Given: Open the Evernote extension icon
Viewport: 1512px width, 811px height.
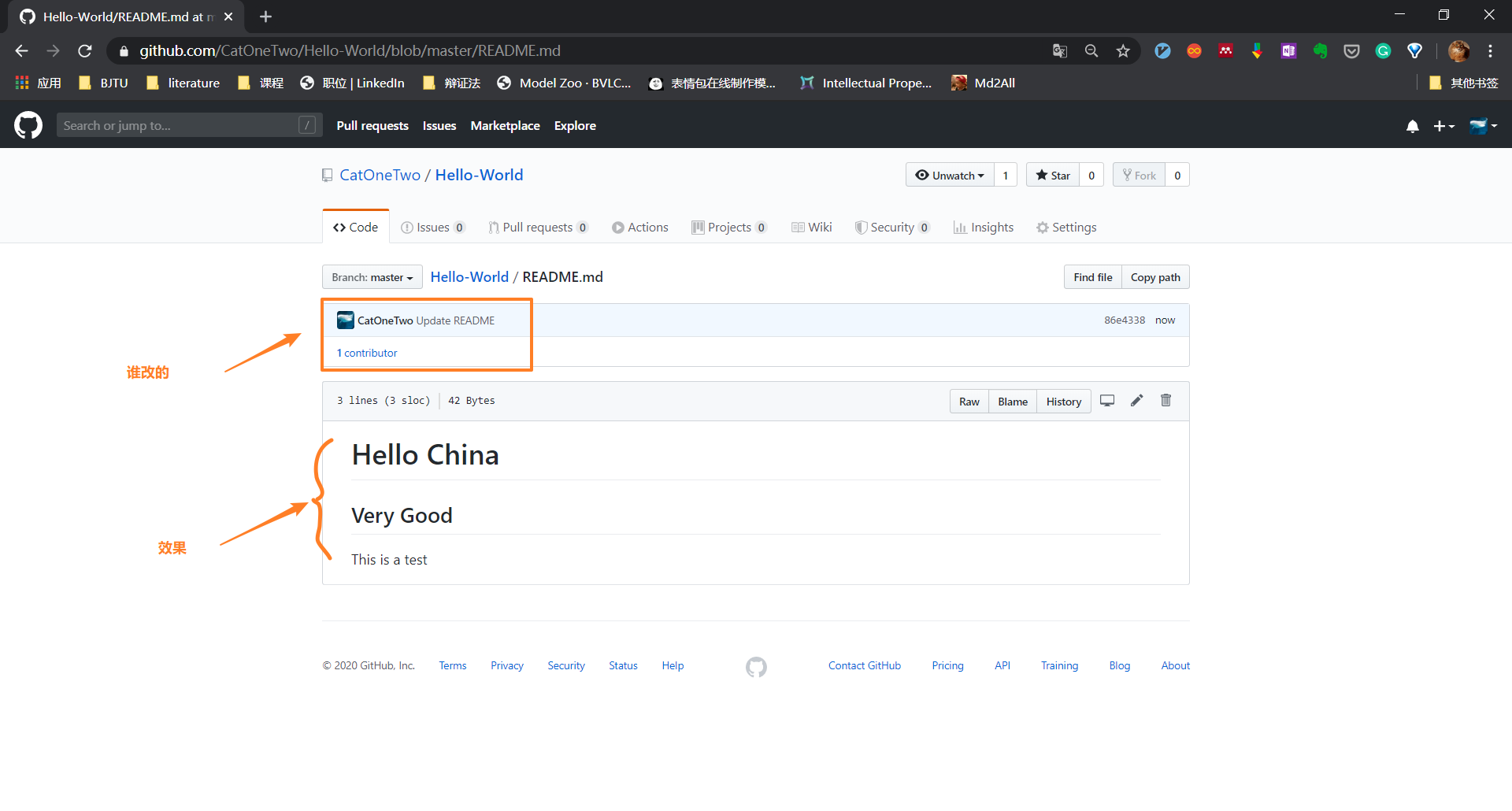Looking at the screenshot, I should [x=1321, y=51].
